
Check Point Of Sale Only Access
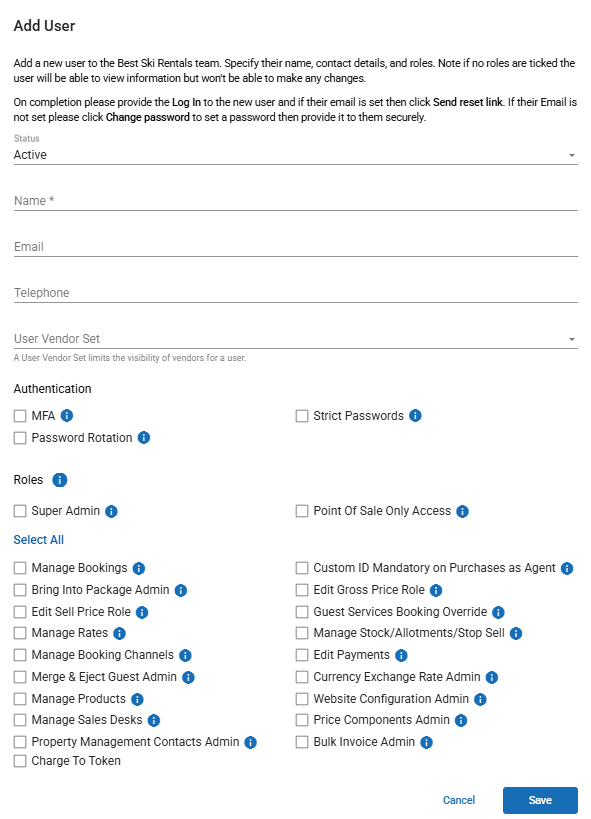click(x=302, y=511)
